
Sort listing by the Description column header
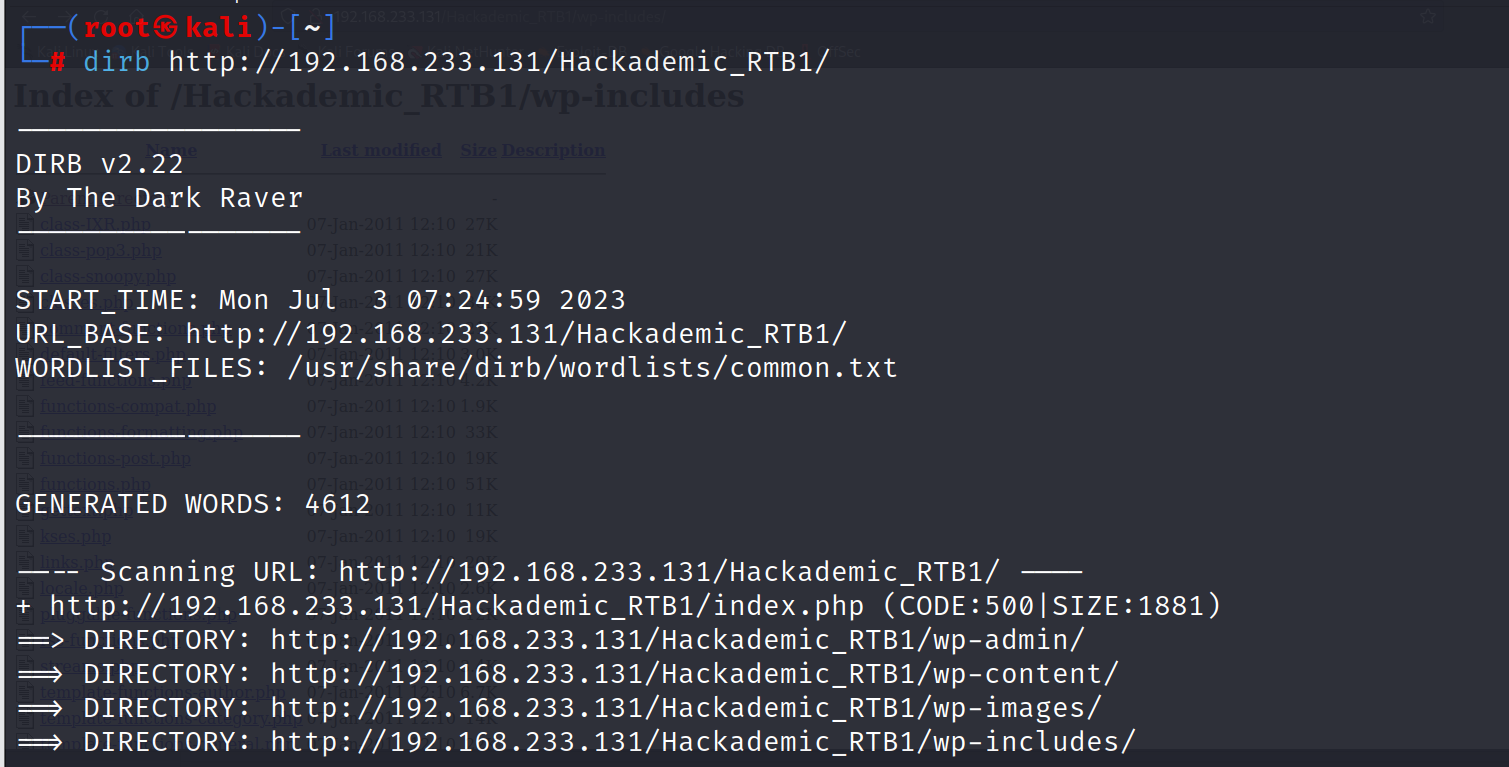click(553, 150)
